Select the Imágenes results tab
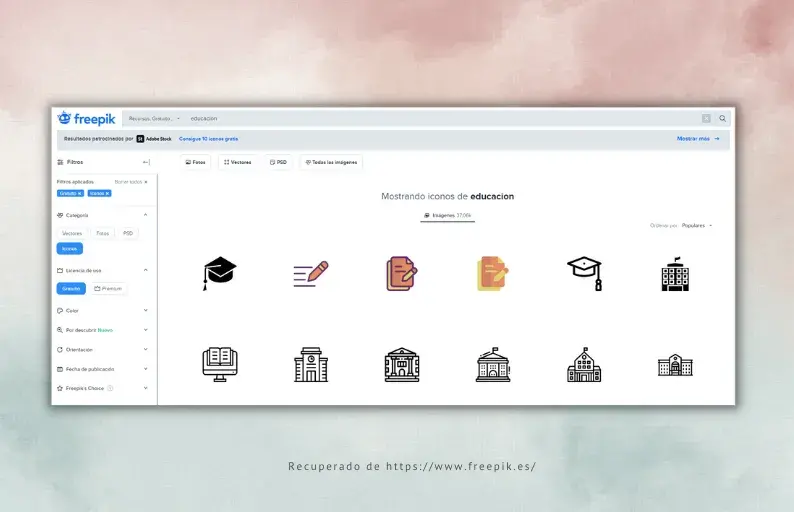Image resolution: width=794 pixels, height=512 pixels. click(x=448, y=216)
